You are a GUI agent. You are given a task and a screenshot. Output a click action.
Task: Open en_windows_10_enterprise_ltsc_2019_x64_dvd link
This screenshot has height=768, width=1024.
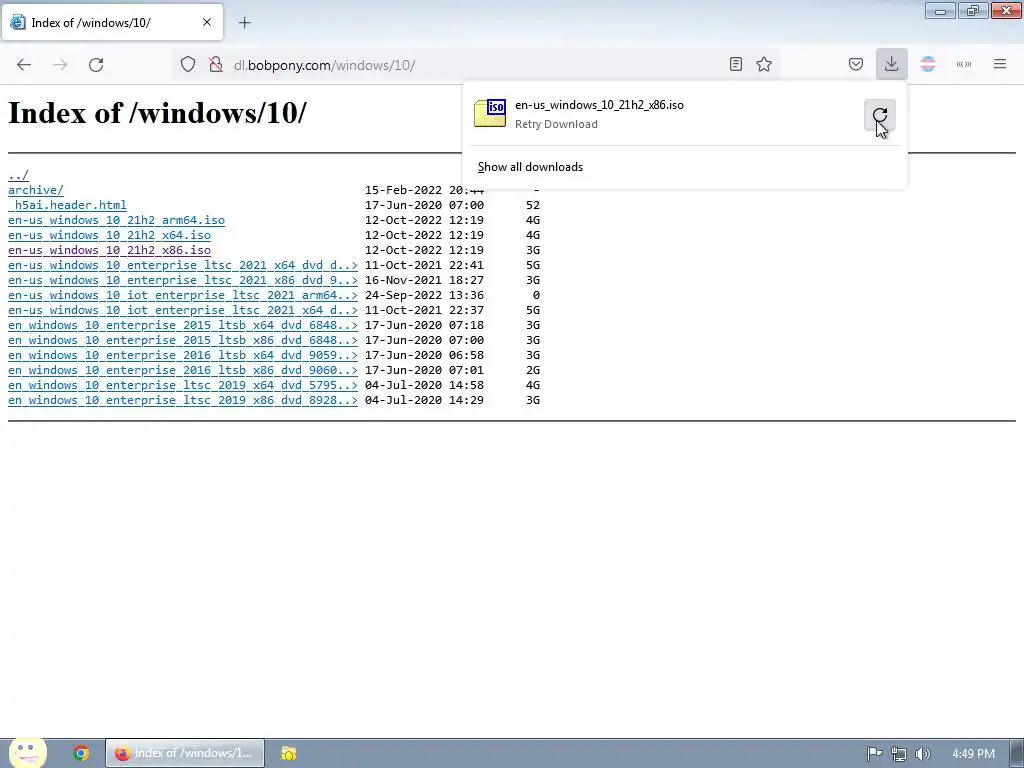click(x=183, y=385)
